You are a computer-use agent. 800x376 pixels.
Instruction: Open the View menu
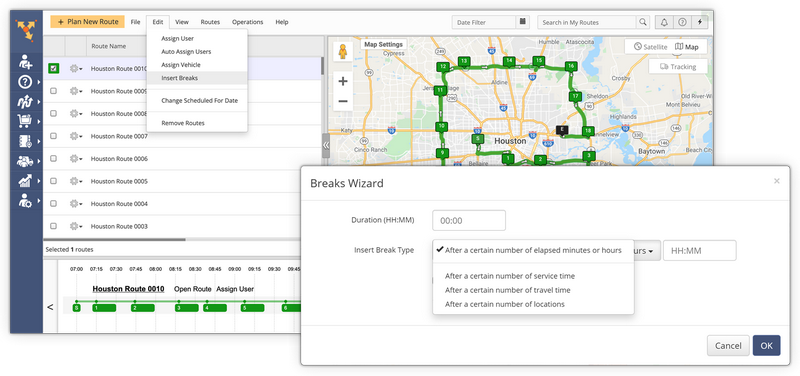tap(182, 22)
